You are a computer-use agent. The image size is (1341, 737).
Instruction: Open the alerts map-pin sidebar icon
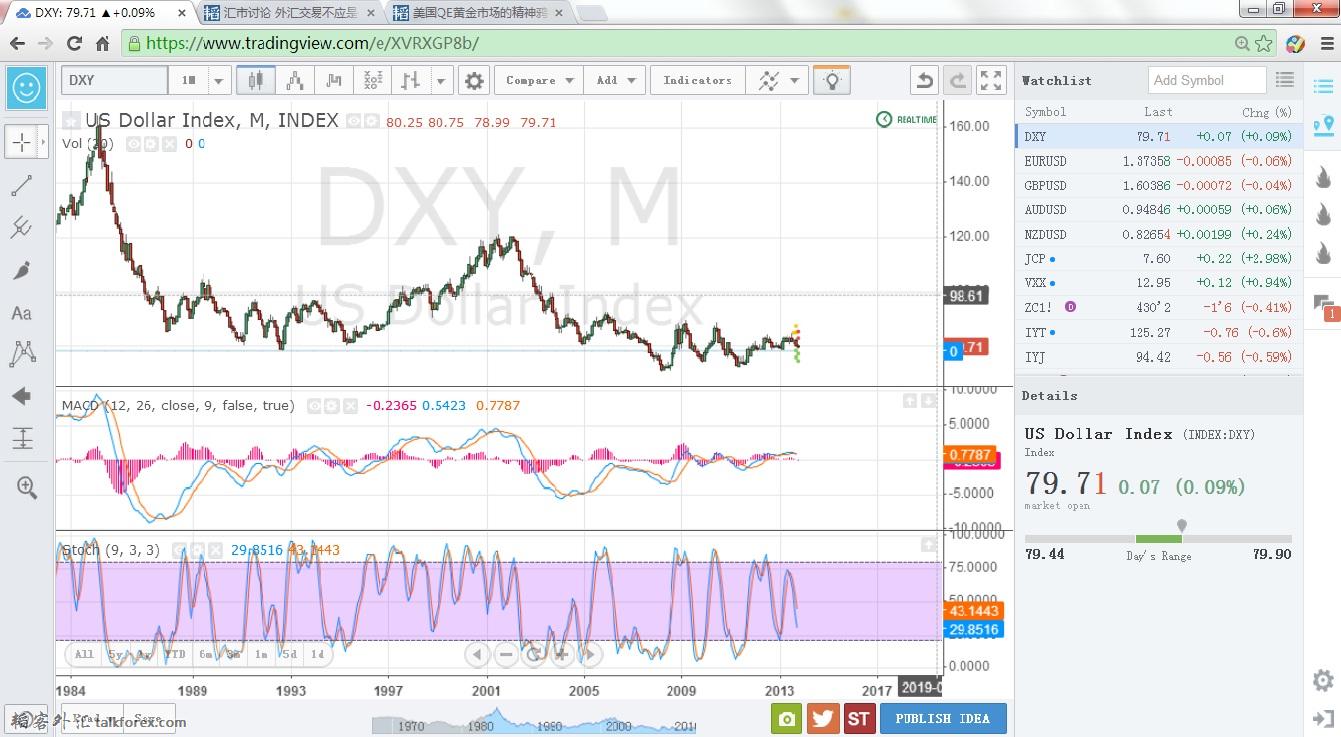[1323, 127]
